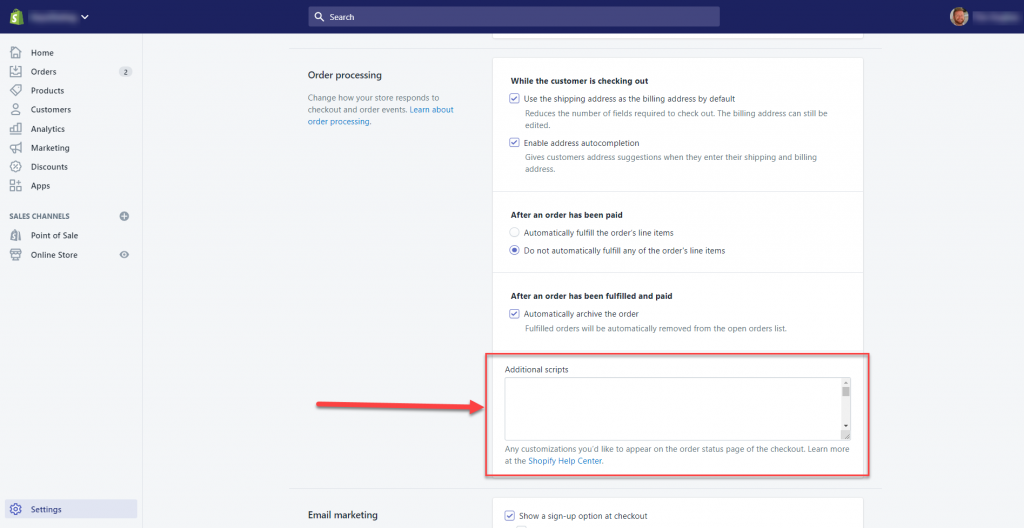Click the text area resize handle
Image resolution: width=1024 pixels, height=528 pixels.
(846, 436)
